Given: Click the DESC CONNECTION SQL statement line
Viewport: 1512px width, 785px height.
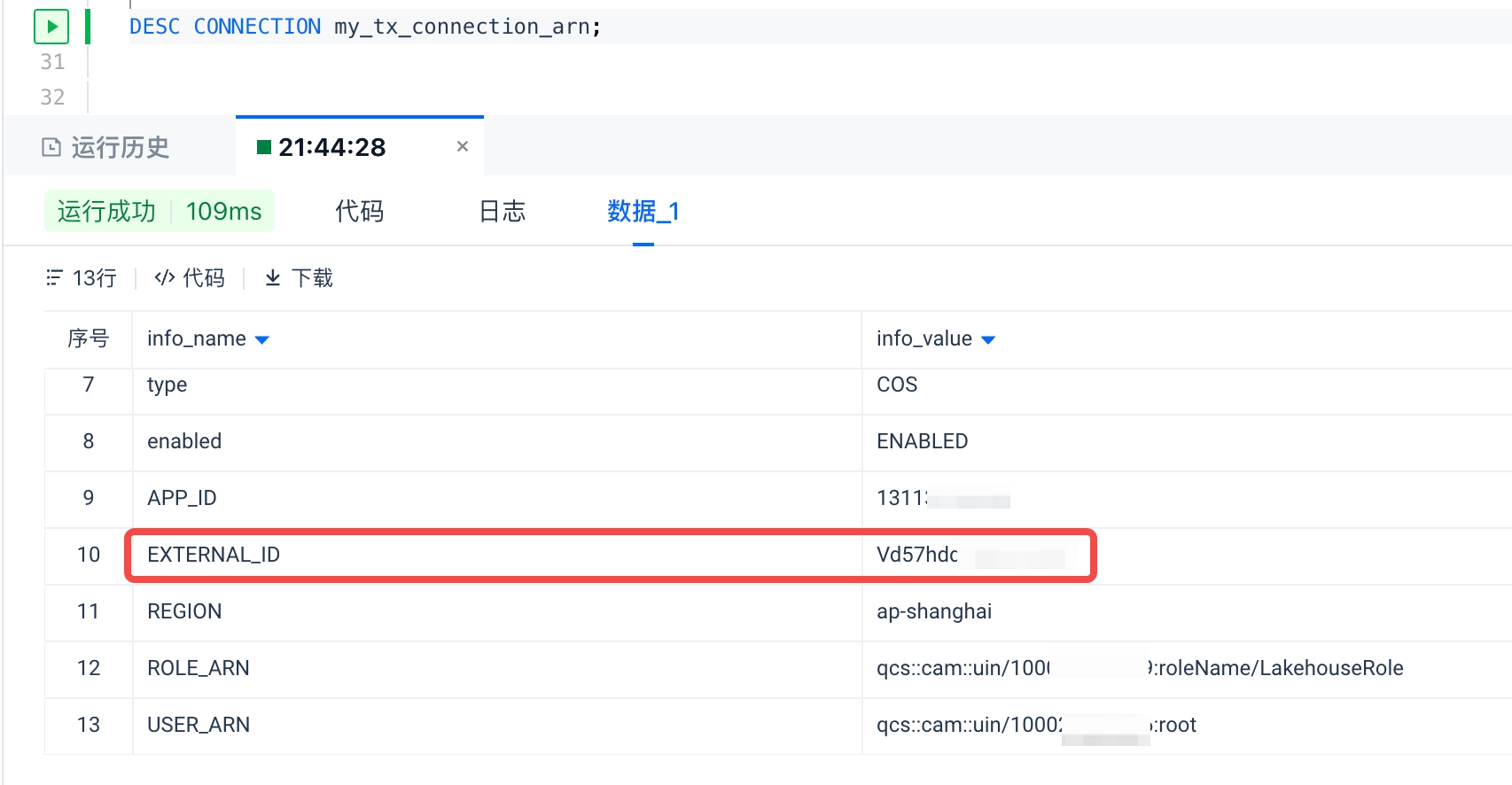Looking at the screenshot, I should (x=365, y=27).
